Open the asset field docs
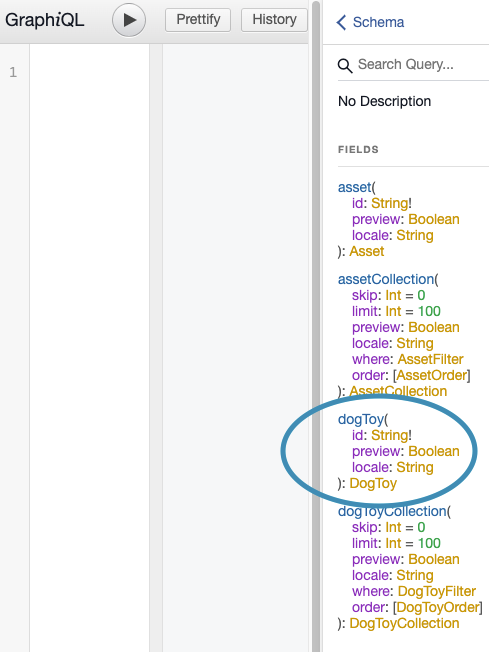This screenshot has width=489, height=652. click(x=354, y=187)
